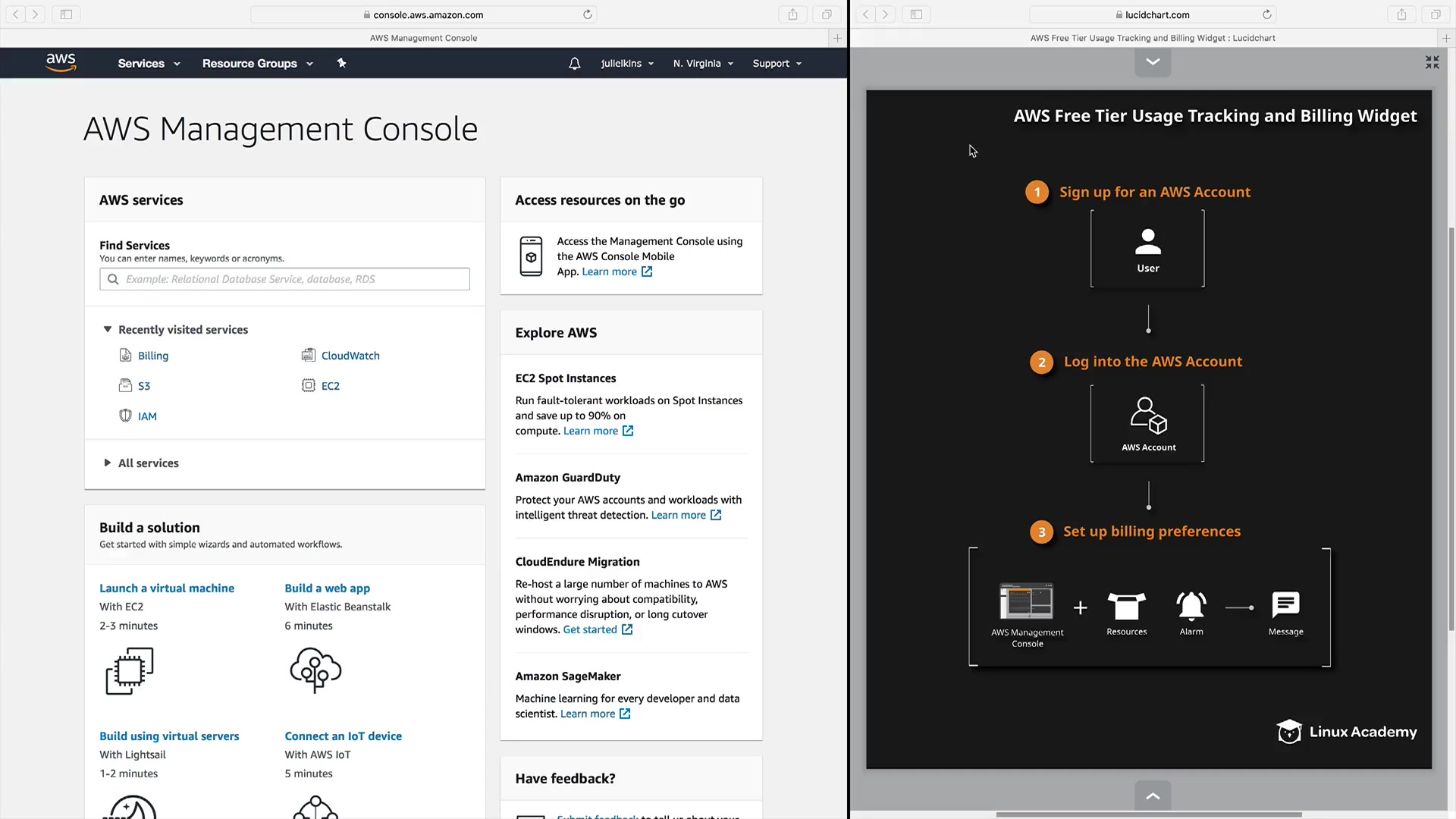This screenshot has width=1456, height=819.
Task: Exit fullscreen in the Lucidchart presentation
Action: pyautogui.click(x=1432, y=63)
